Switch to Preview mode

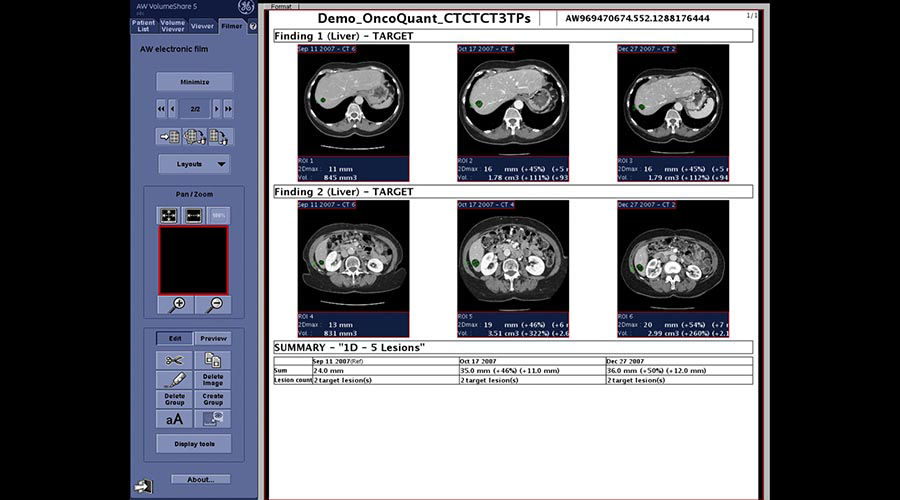(213, 339)
